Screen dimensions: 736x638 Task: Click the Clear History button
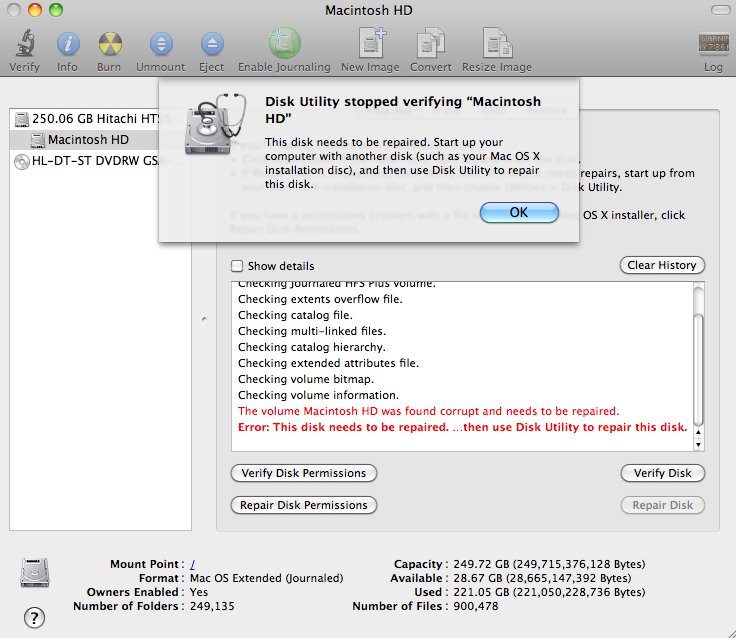662,265
